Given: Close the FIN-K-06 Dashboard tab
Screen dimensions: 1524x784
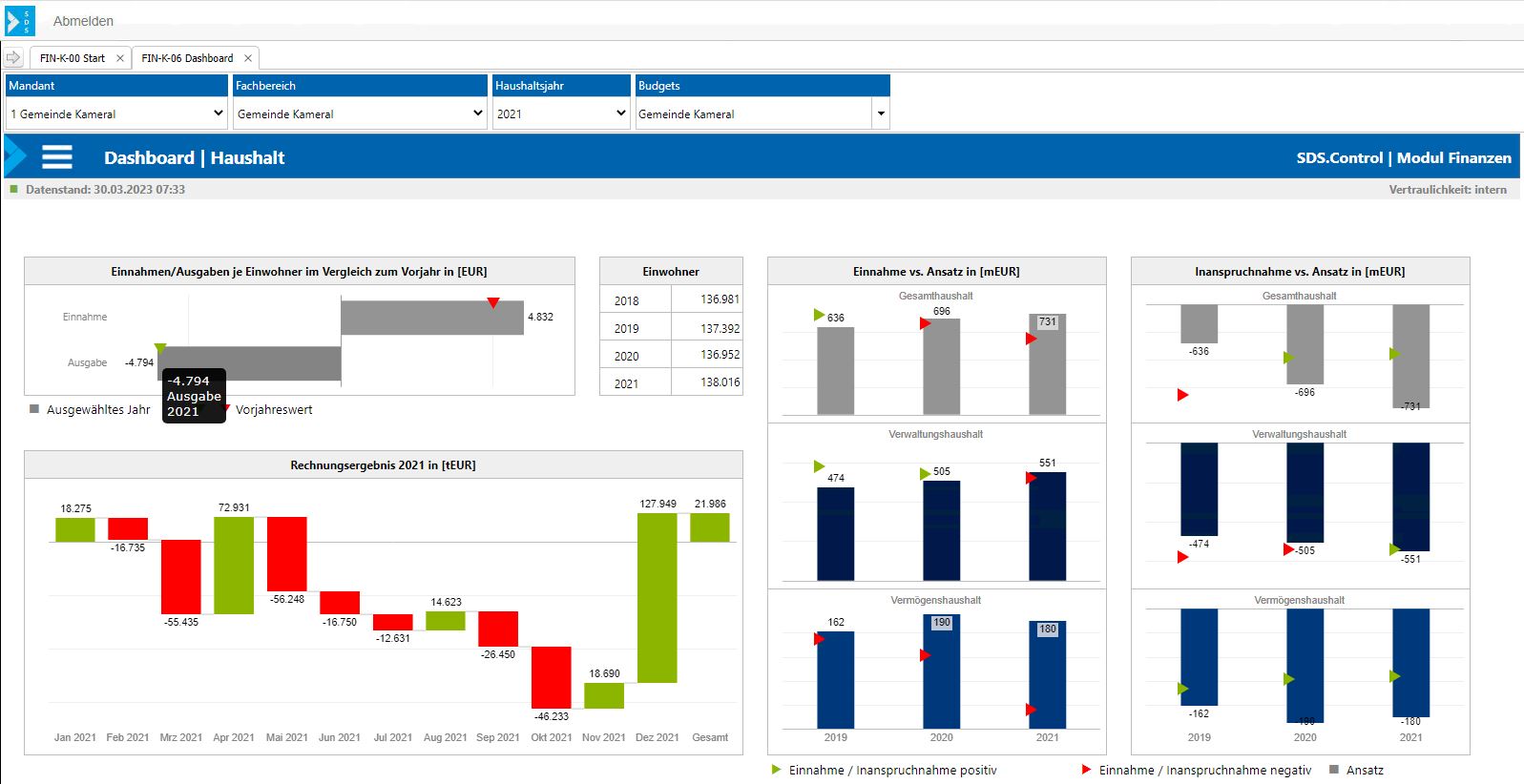Looking at the screenshot, I should [248, 58].
